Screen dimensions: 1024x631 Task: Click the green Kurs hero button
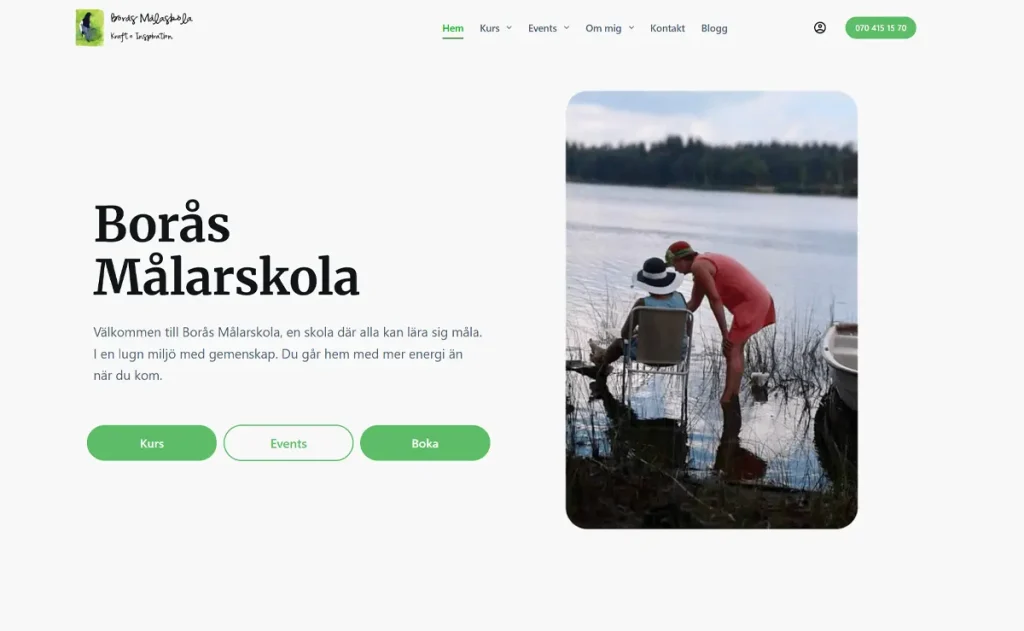pos(152,443)
